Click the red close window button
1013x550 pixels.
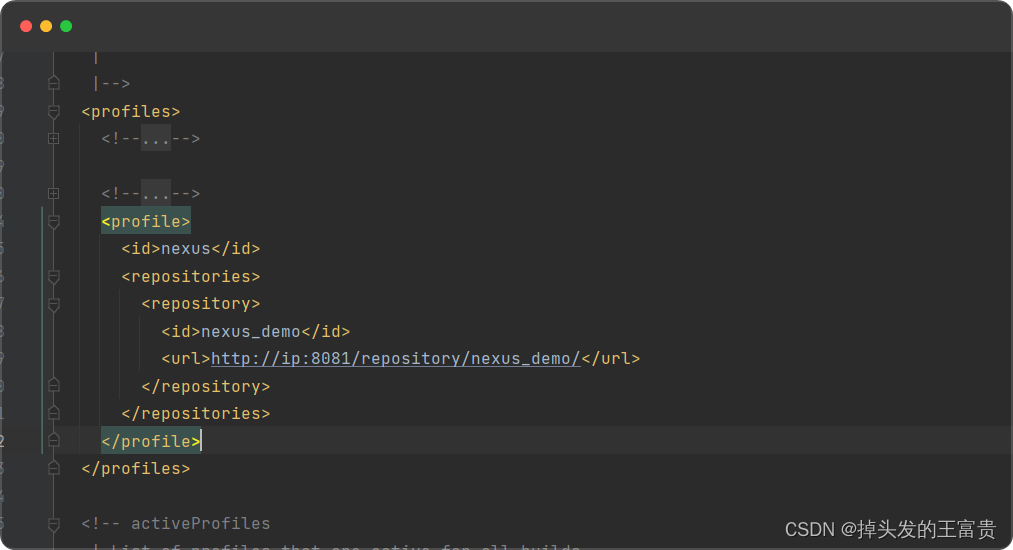(x=26, y=26)
